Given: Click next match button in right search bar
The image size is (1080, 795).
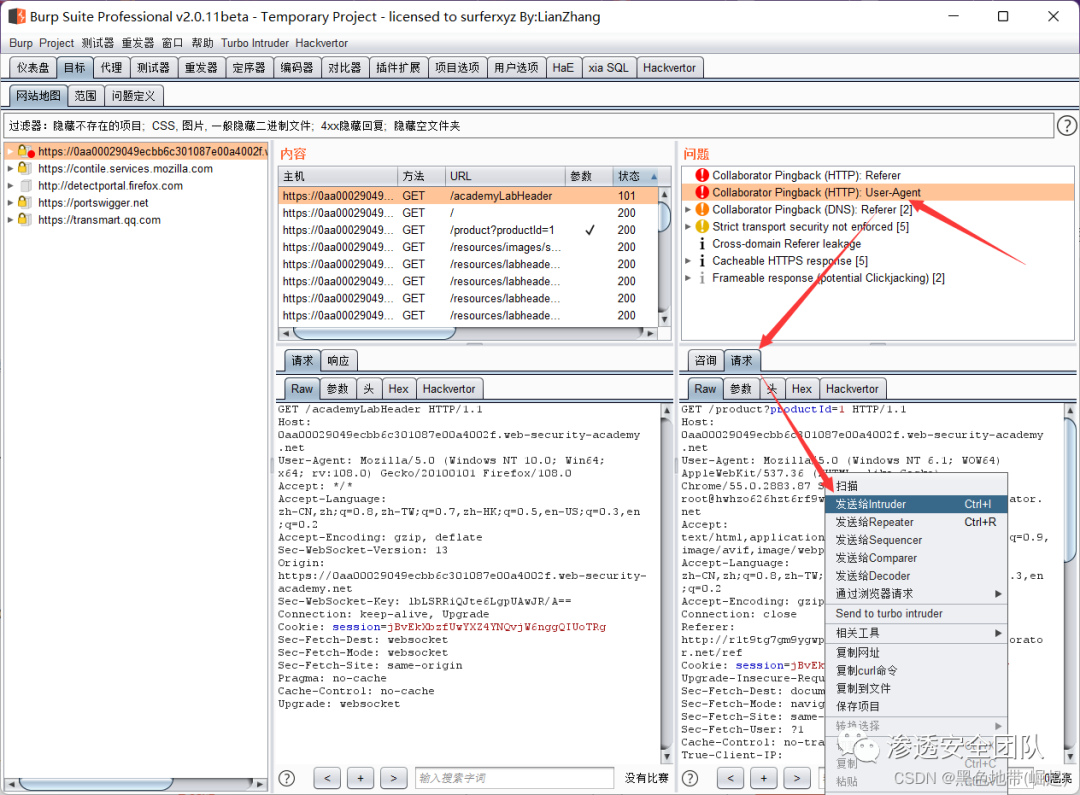Looking at the screenshot, I should pyautogui.click(x=796, y=778).
